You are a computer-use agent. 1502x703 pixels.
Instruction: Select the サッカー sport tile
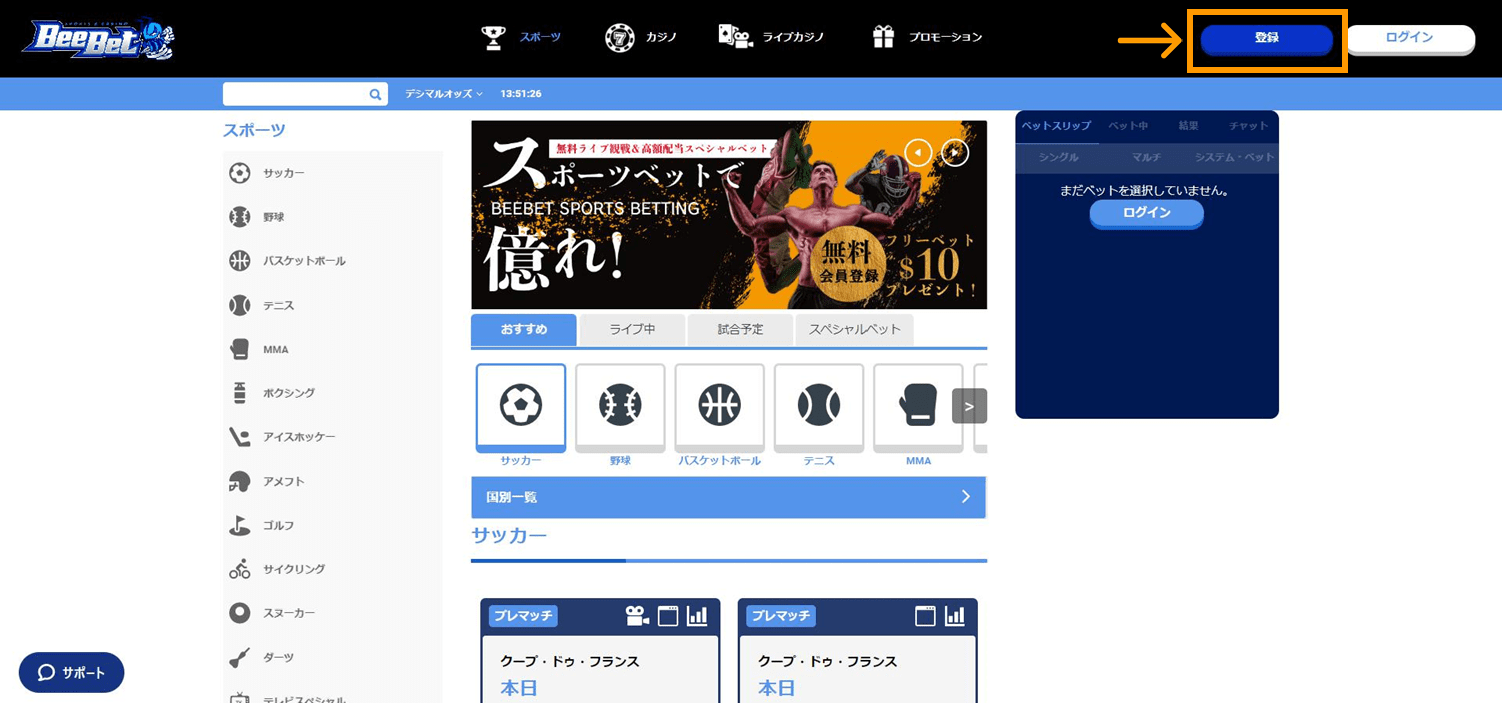[521, 407]
